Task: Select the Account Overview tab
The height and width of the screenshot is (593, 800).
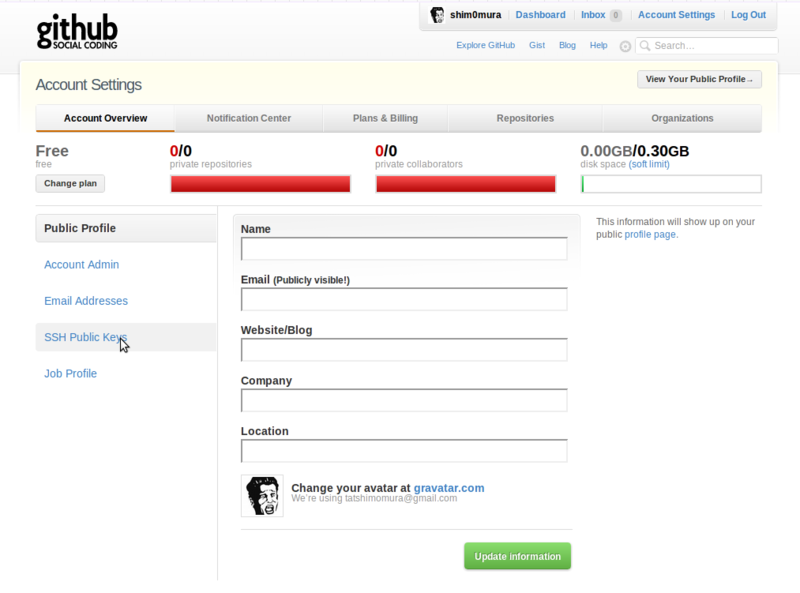Action: click(x=105, y=118)
